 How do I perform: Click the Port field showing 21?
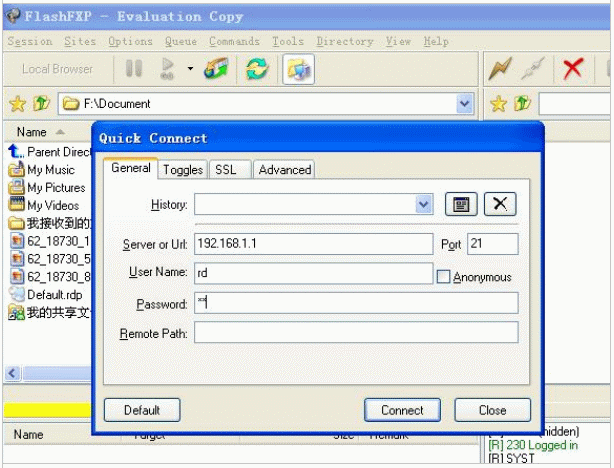tap(493, 244)
